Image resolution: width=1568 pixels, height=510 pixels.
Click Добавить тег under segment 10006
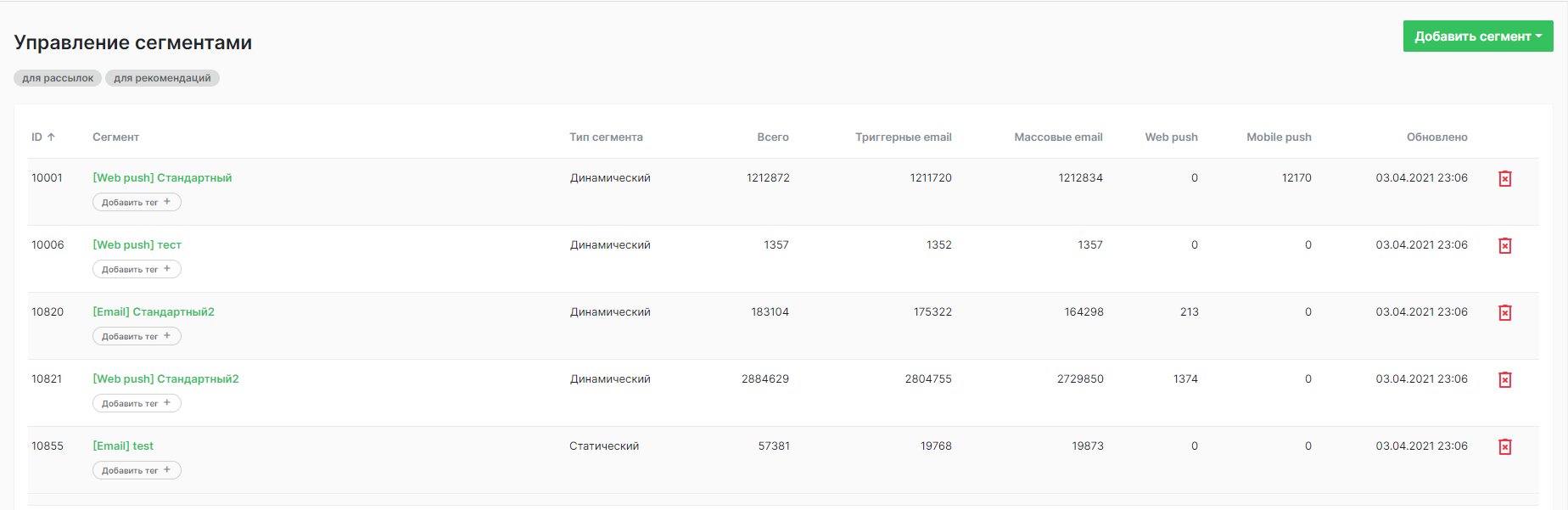[x=137, y=269]
